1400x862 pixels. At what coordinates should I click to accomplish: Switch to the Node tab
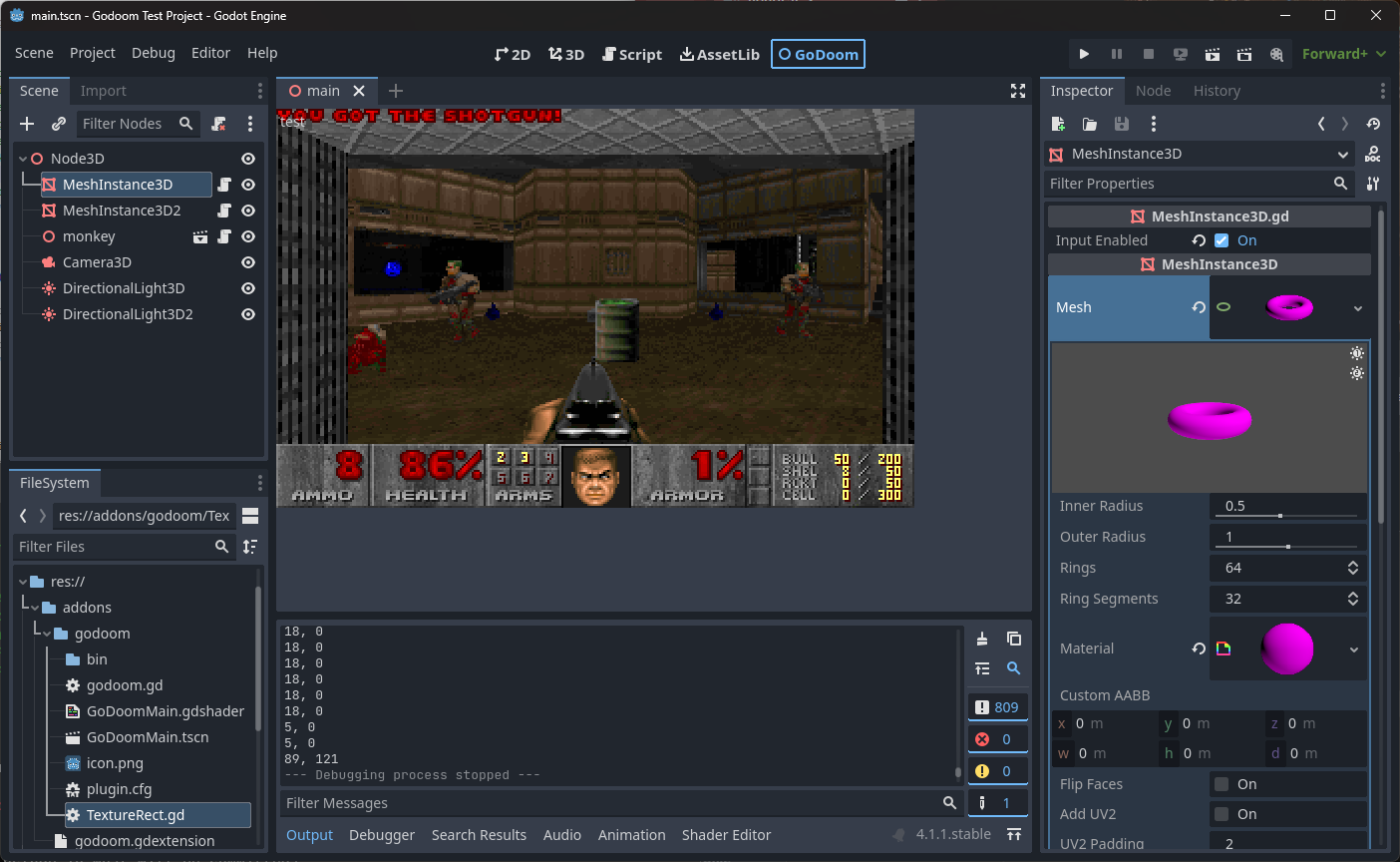point(1154,91)
